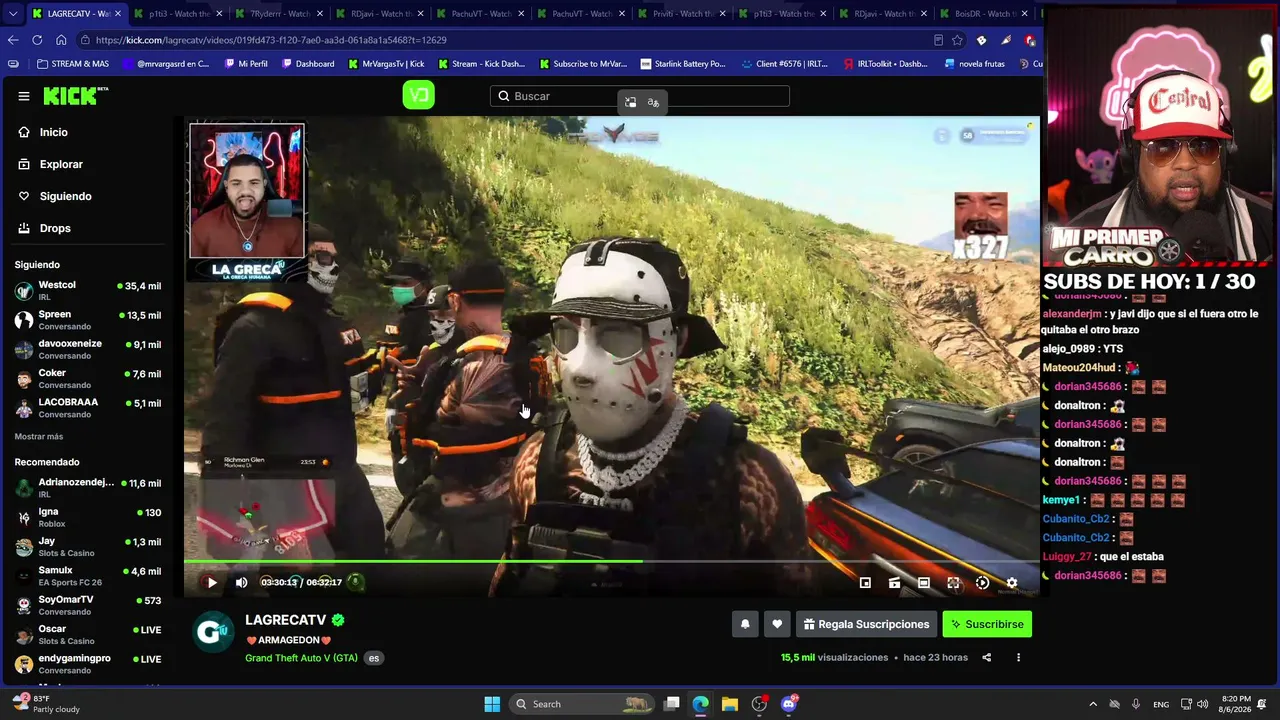
Task: Follow LAGRECATV with the heart button
Action: tap(777, 624)
